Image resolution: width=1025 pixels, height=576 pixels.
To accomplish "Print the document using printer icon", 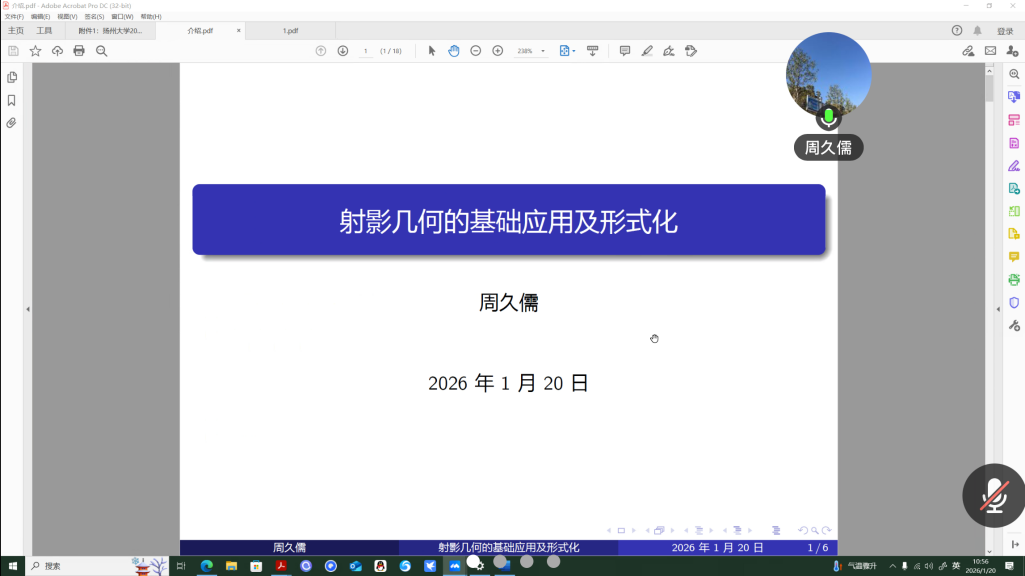I will [x=79, y=51].
